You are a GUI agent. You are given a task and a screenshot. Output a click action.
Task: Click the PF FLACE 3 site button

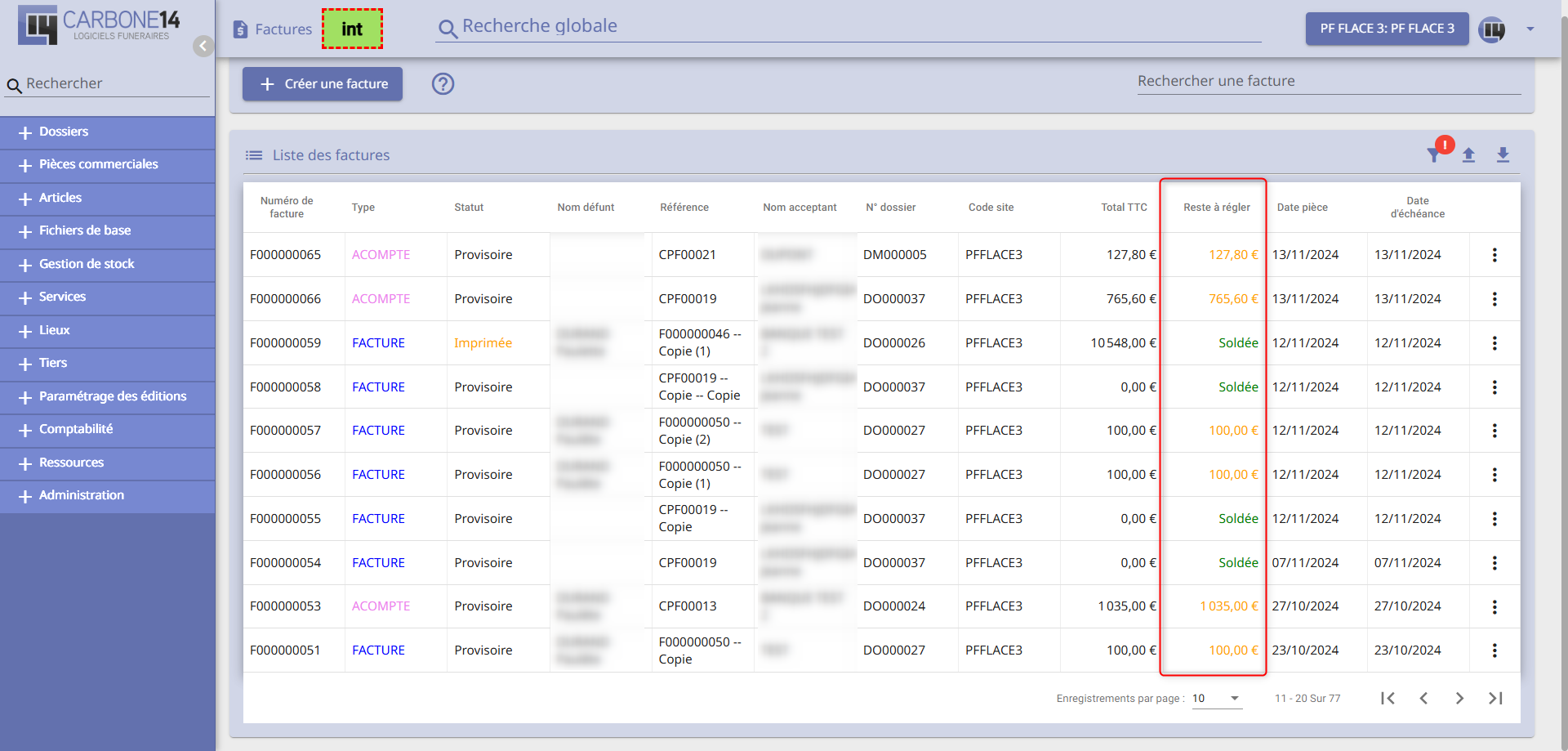(x=1387, y=29)
